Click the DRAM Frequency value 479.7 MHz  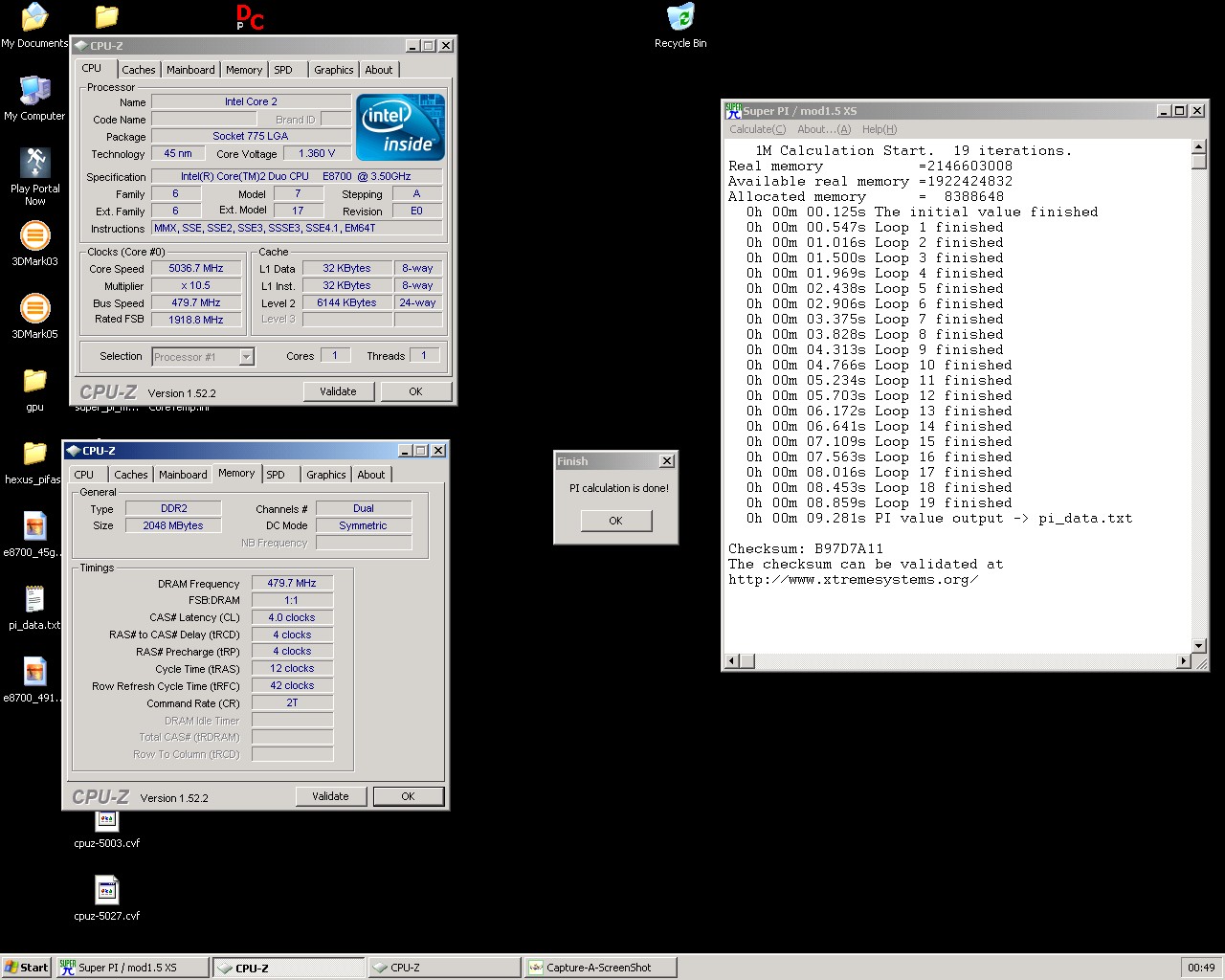click(292, 583)
